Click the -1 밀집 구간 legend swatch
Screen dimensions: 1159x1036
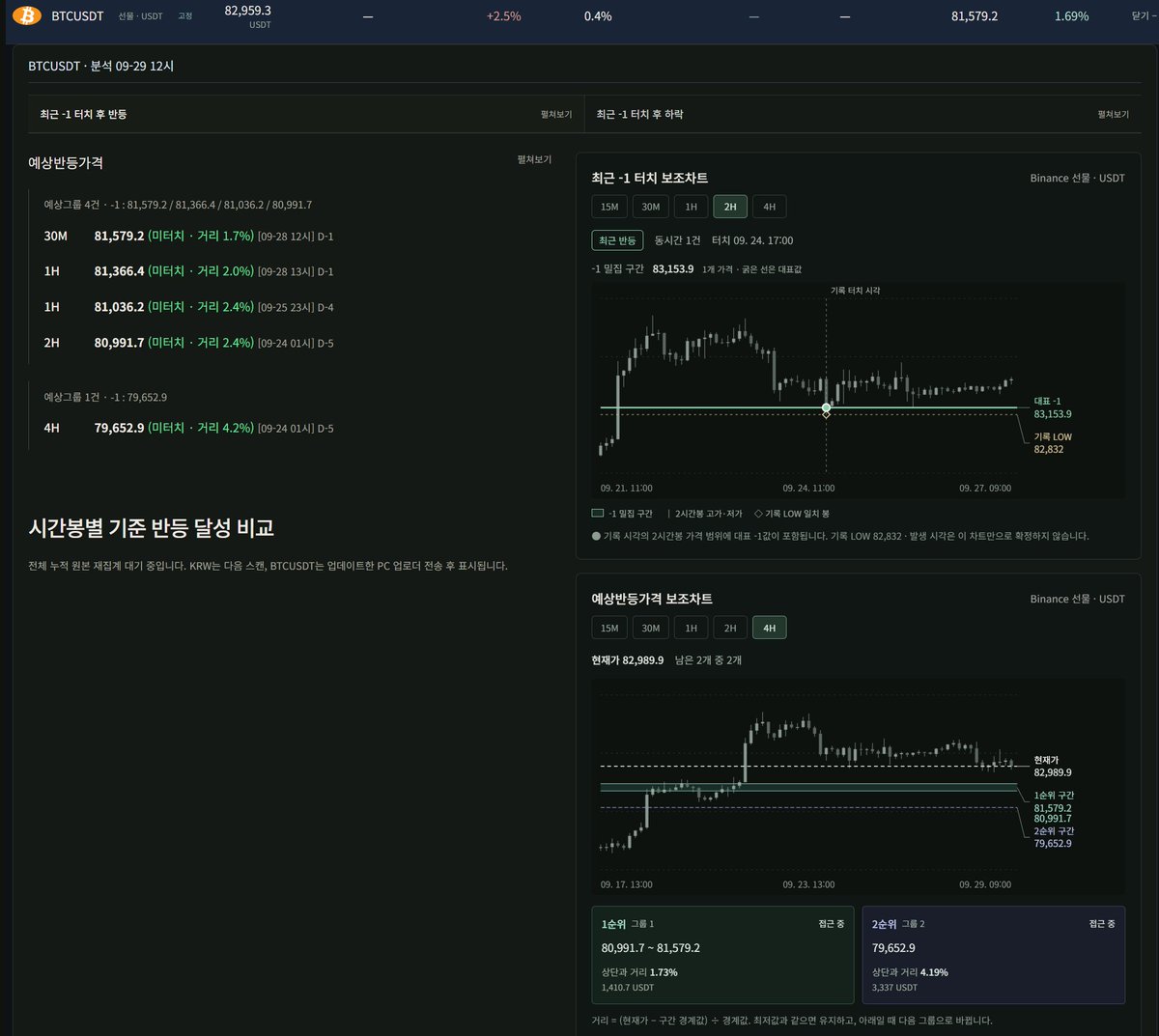click(x=597, y=514)
